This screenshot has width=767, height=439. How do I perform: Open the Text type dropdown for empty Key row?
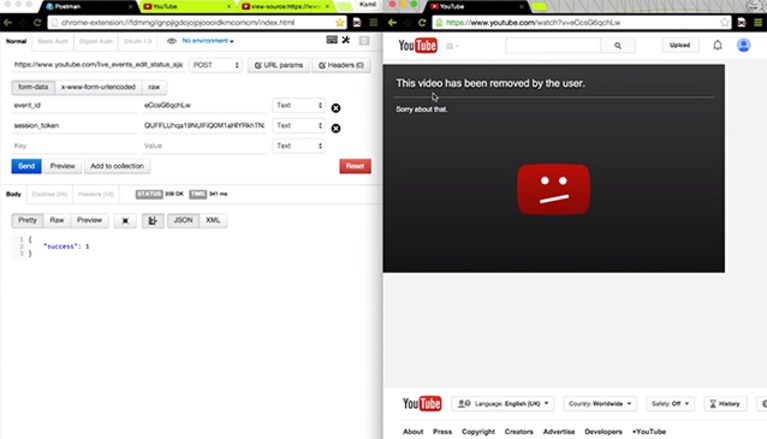(299, 146)
